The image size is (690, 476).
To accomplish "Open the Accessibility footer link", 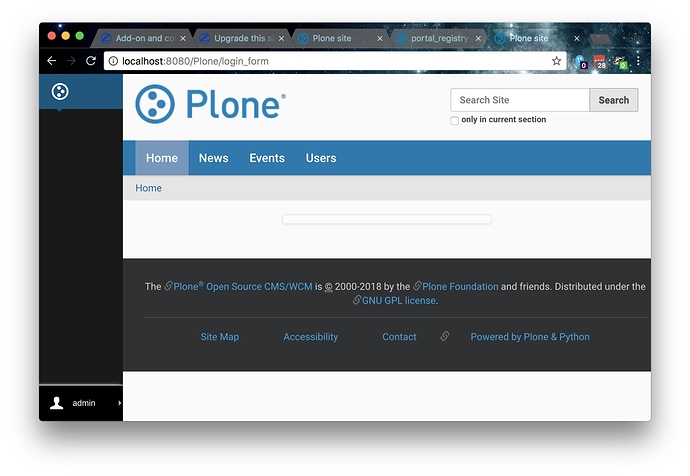I will point(311,337).
